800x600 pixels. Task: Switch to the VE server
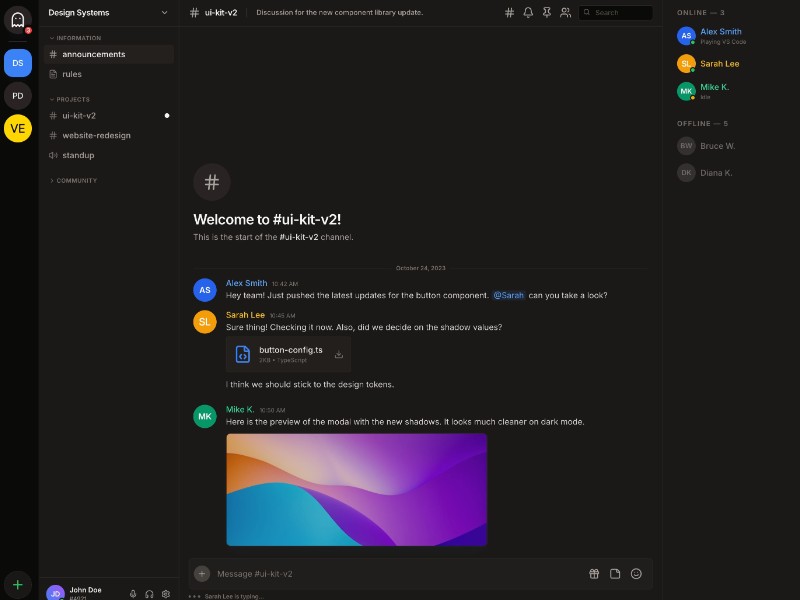[x=18, y=128]
